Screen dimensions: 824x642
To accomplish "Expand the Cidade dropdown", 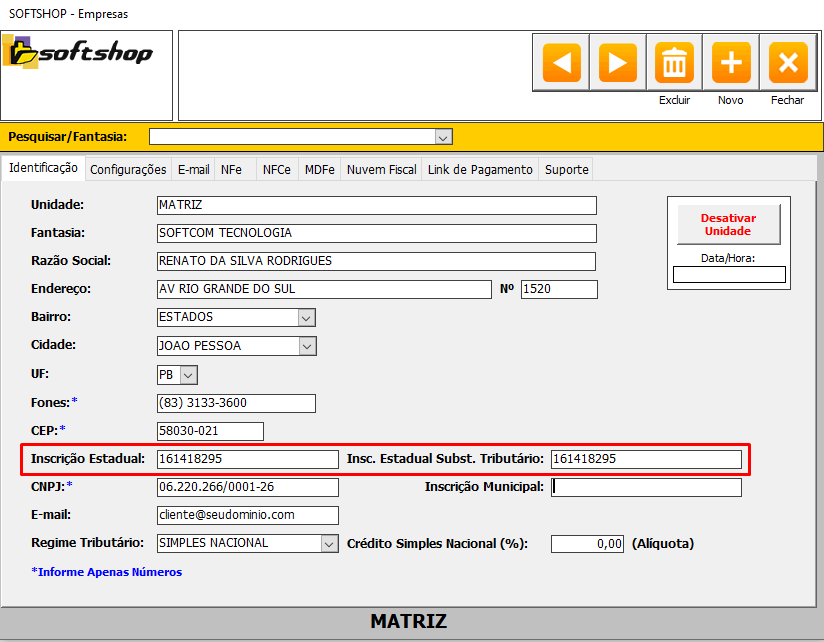I will click(307, 346).
